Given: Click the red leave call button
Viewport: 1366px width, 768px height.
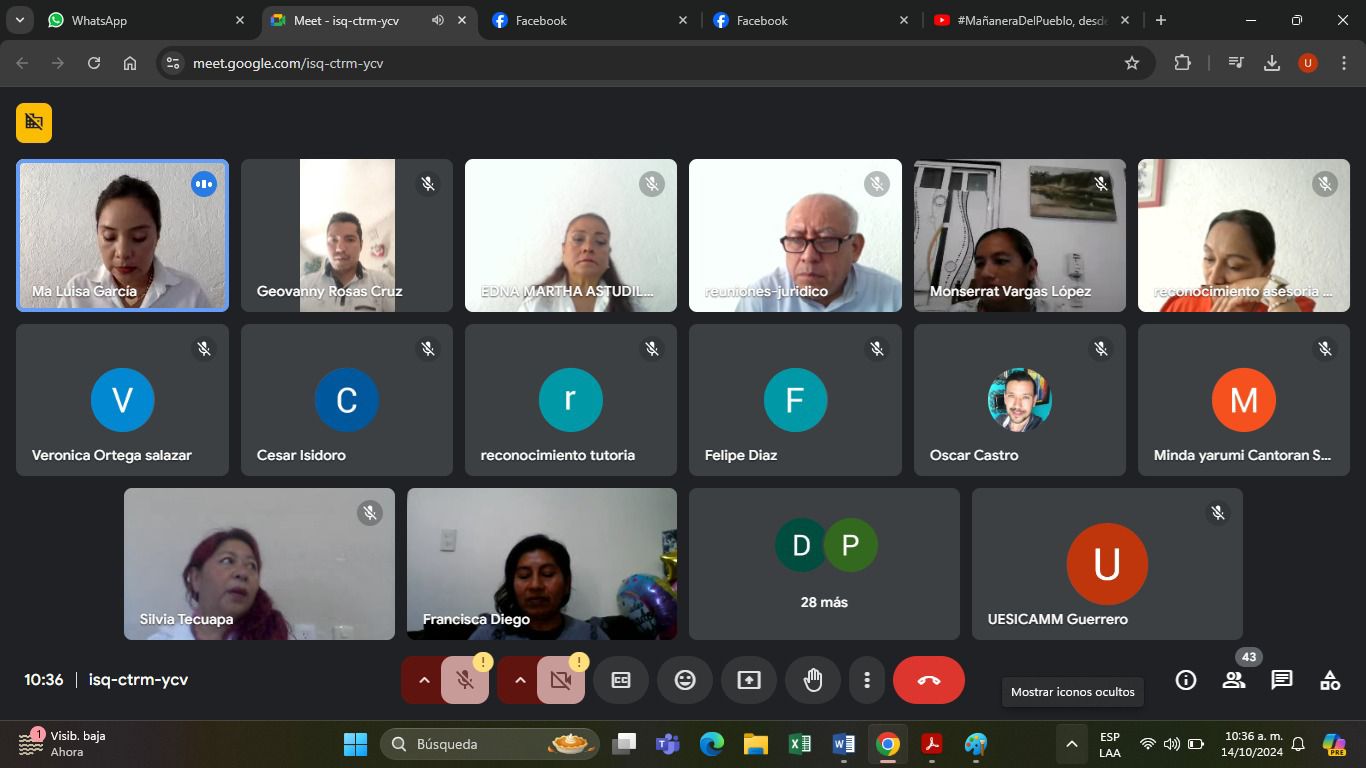Looking at the screenshot, I should point(928,680).
